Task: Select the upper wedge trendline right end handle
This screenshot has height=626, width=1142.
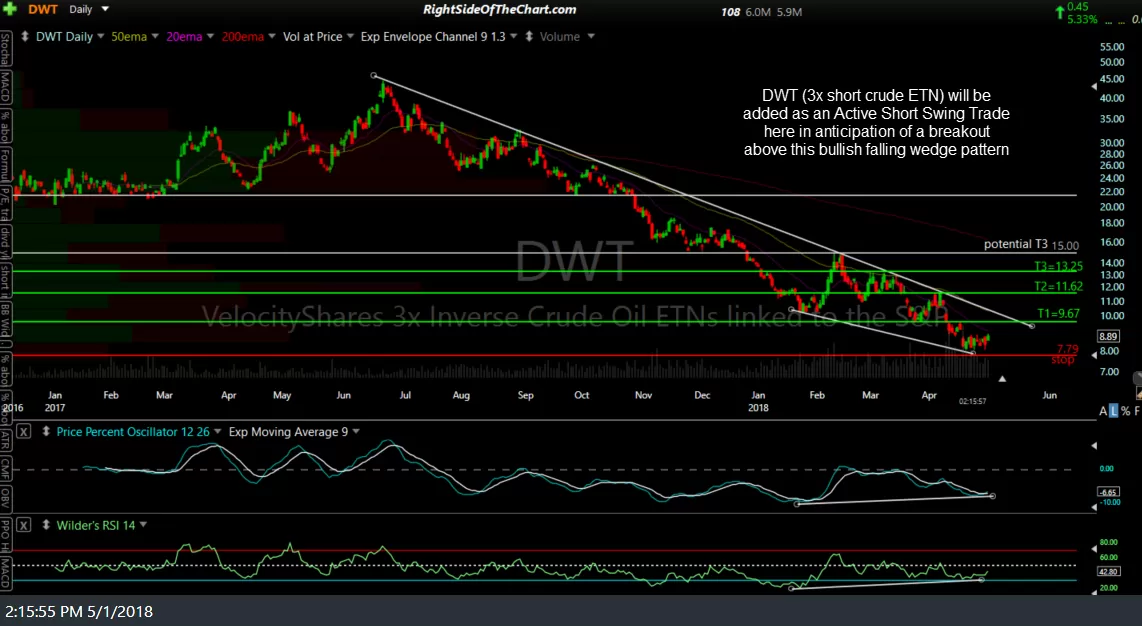Action: point(1032,326)
